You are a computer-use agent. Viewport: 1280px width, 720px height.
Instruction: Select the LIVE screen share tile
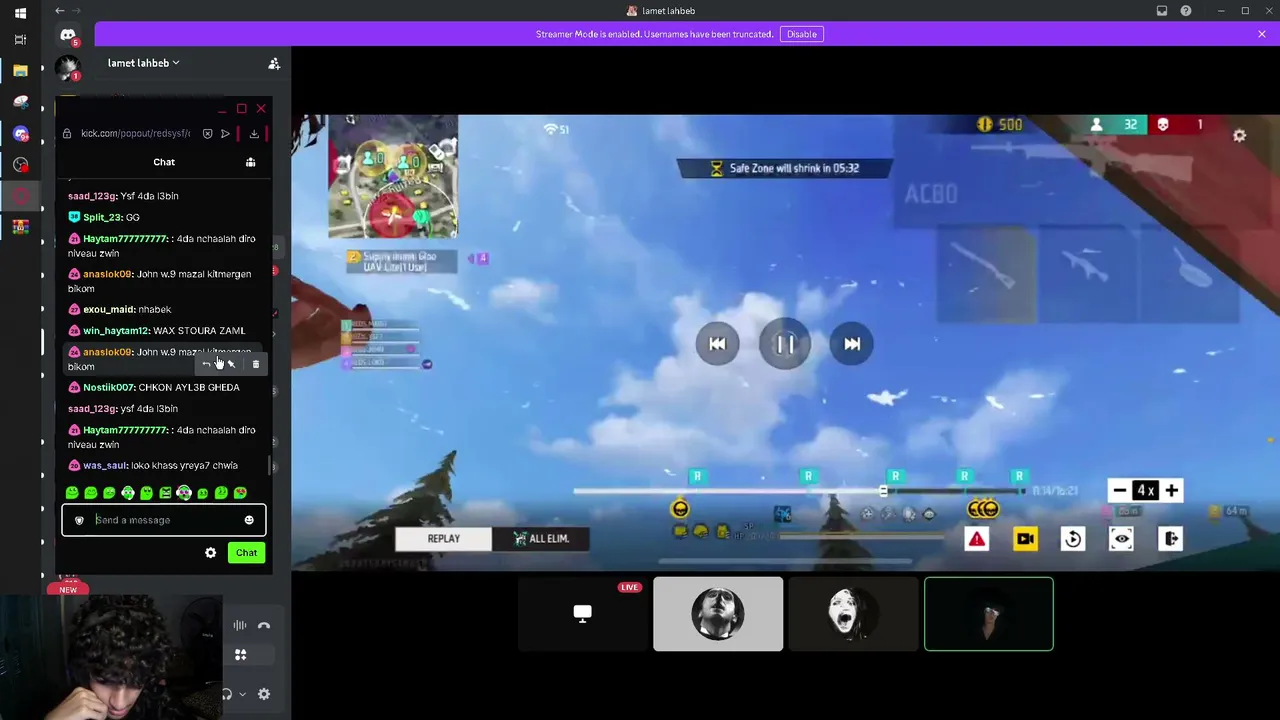click(x=583, y=614)
